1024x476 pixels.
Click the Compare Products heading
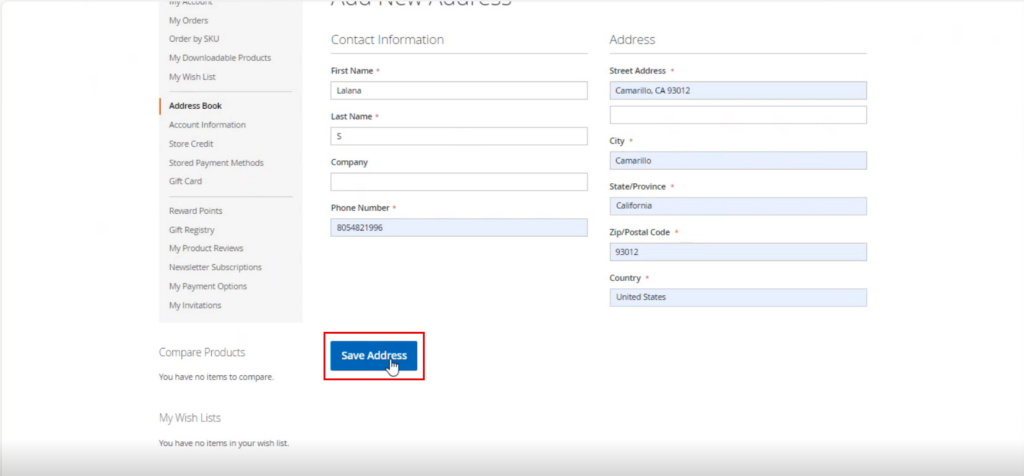click(x=202, y=353)
